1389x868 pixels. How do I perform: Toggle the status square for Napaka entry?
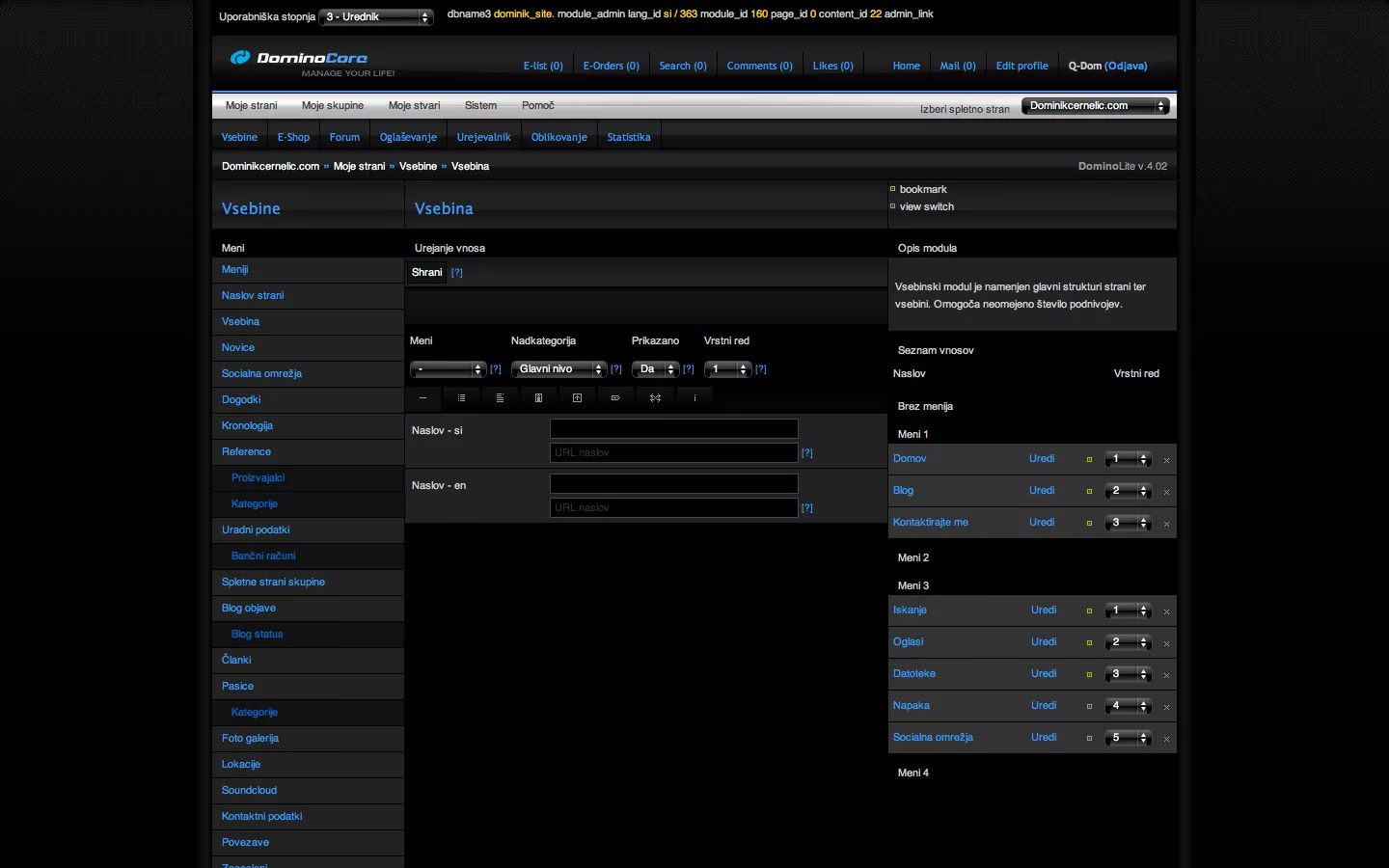[x=1089, y=707]
